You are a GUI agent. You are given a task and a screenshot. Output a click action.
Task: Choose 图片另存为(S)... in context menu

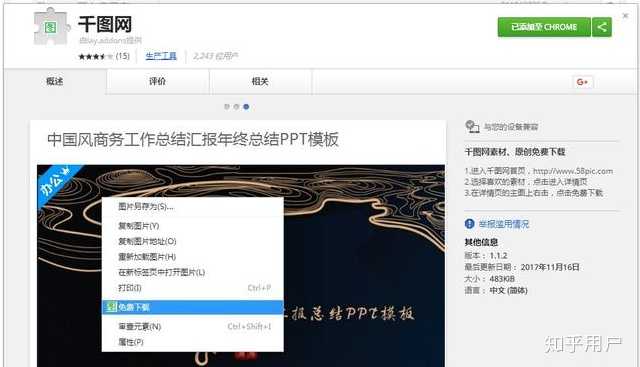click(x=193, y=207)
